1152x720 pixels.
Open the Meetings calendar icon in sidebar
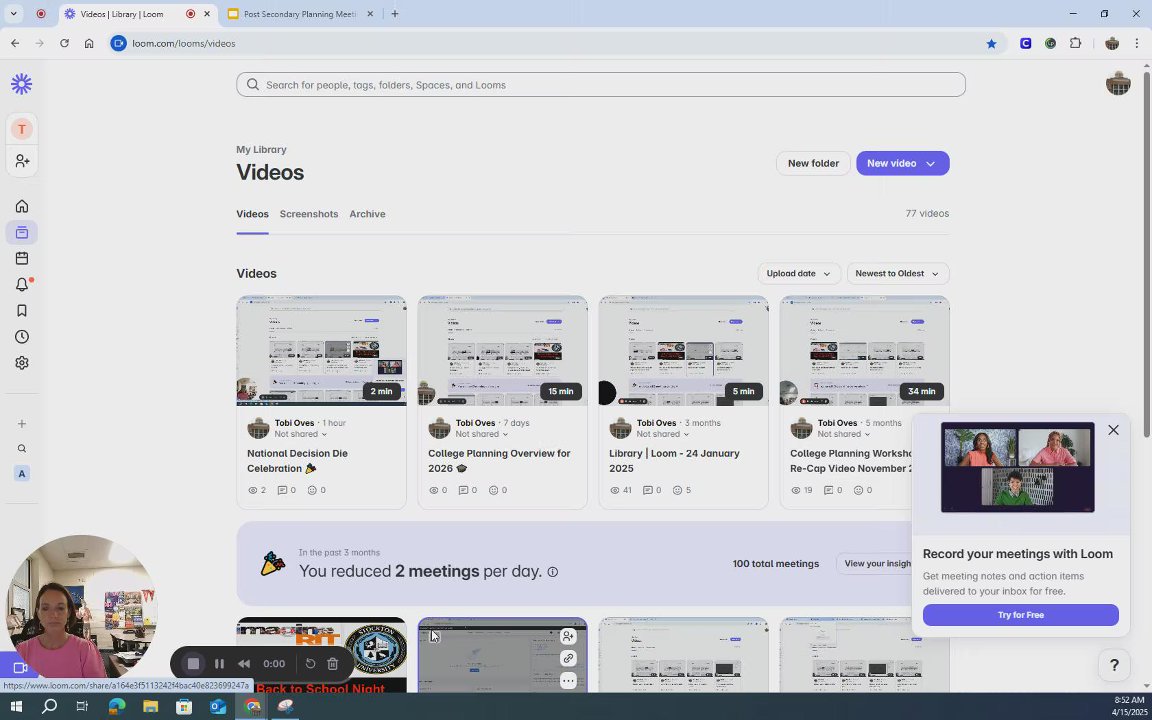22,259
